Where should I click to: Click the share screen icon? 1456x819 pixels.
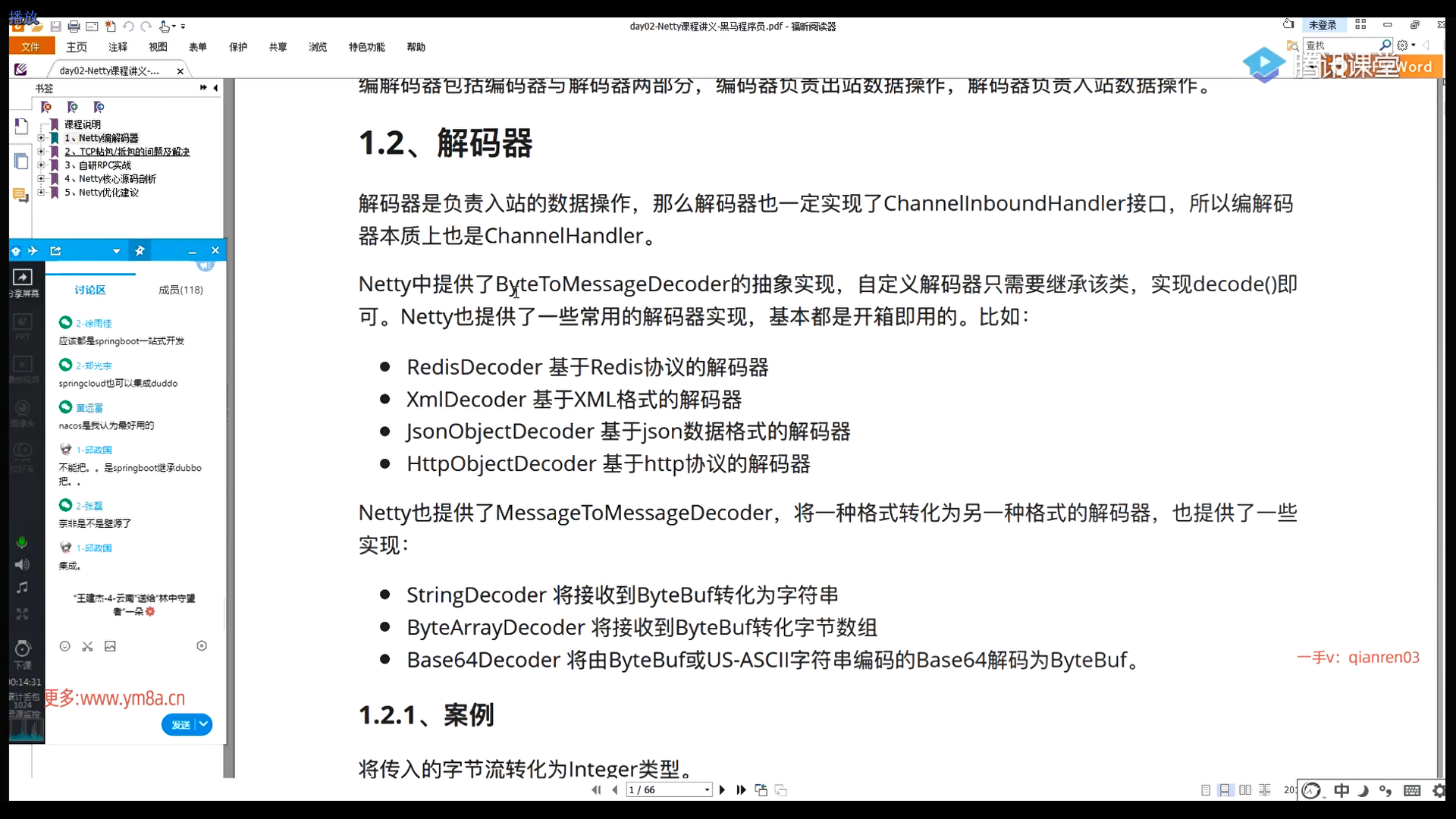23,278
